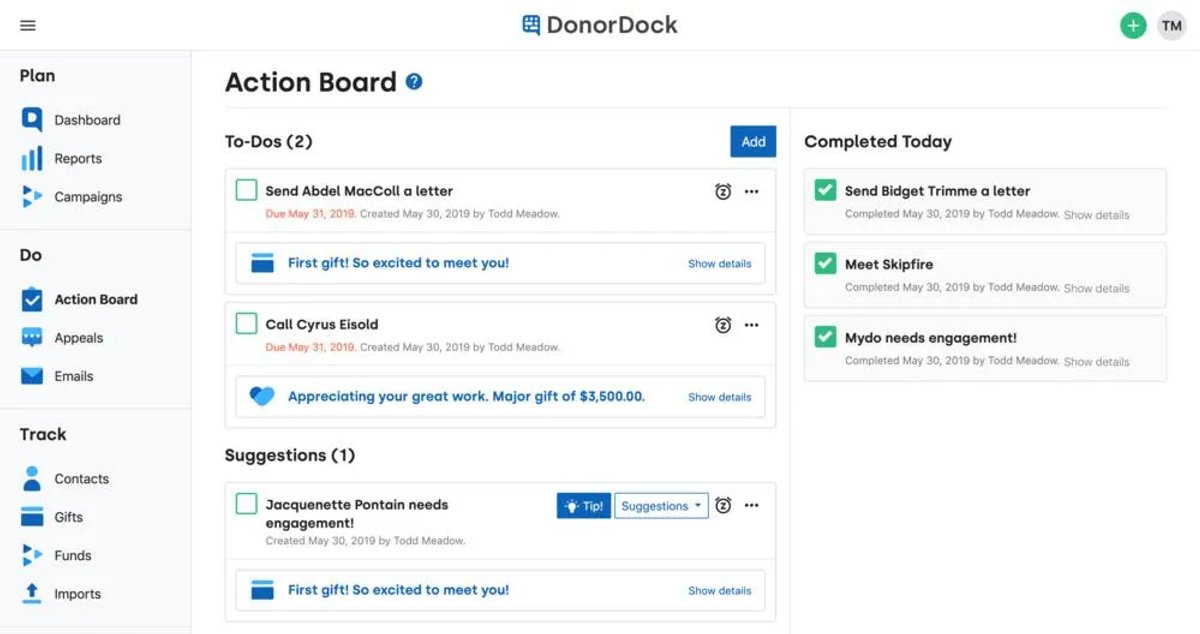Click the DonorDock logo
Image resolution: width=1200 pixels, height=634 pixels.
[x=600, y=25]
